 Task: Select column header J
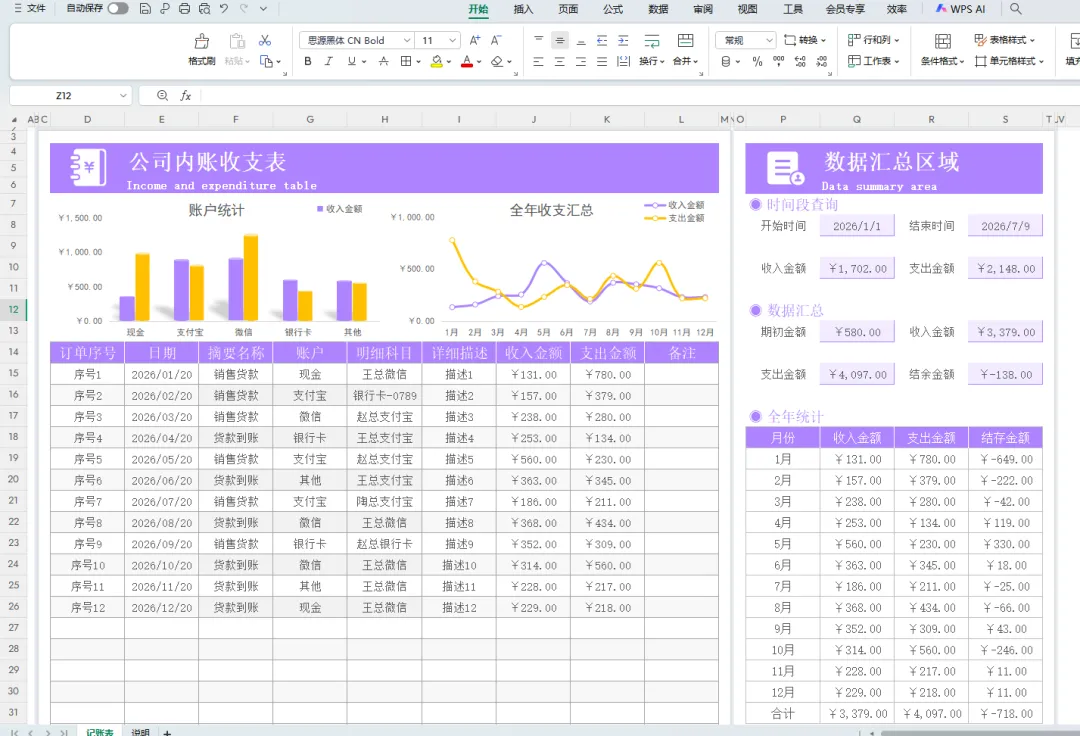533,119
